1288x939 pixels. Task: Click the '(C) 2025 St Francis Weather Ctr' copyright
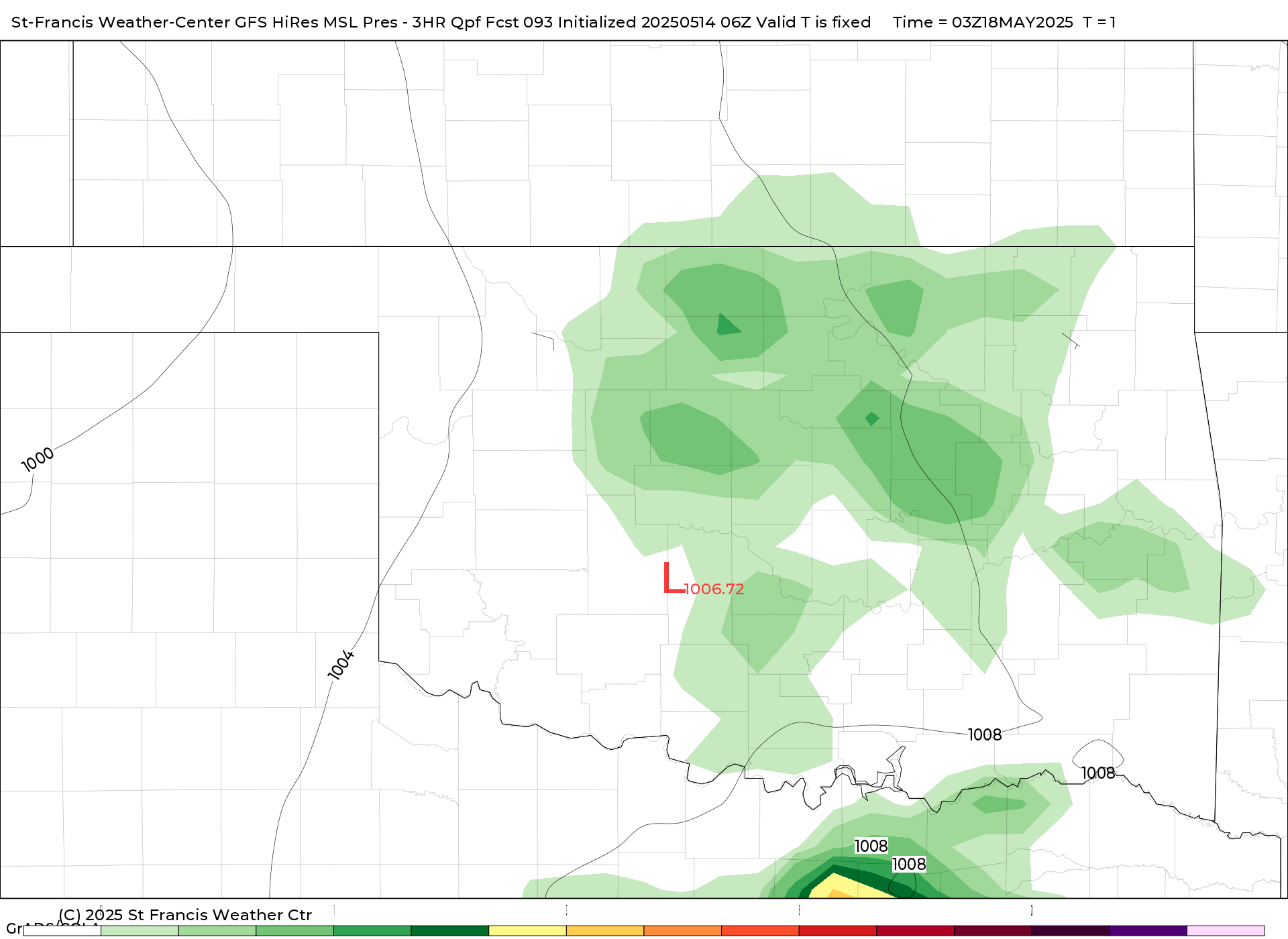pos(185,915)
